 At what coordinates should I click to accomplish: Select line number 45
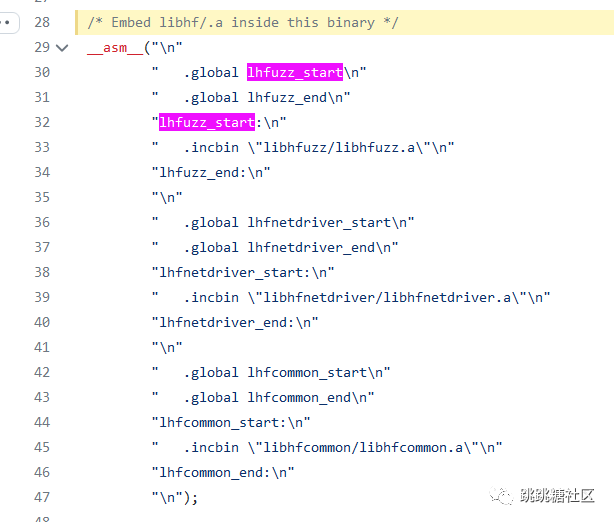[42, 447]
